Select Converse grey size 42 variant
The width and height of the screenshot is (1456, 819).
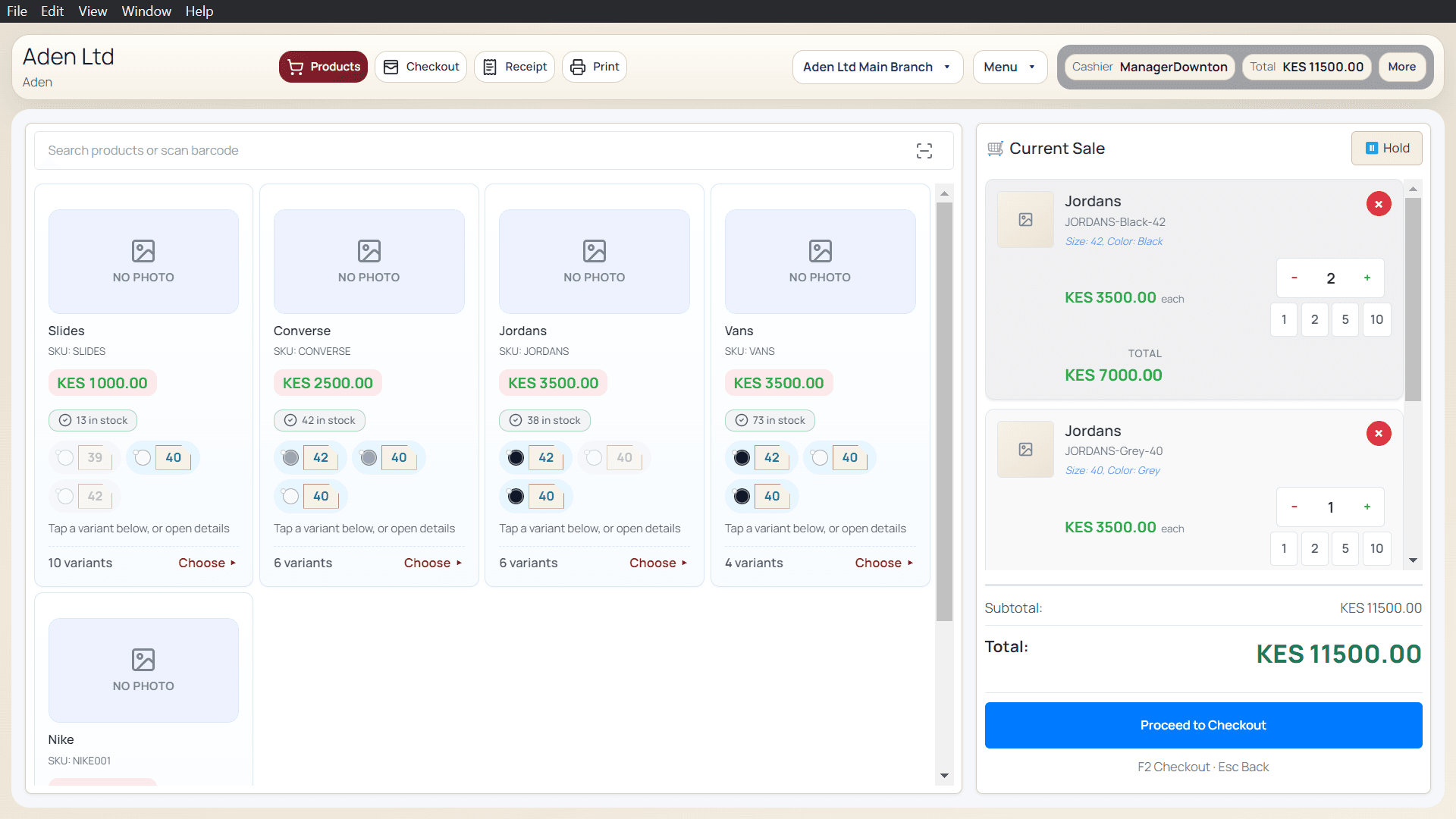[x=310, y=458]
